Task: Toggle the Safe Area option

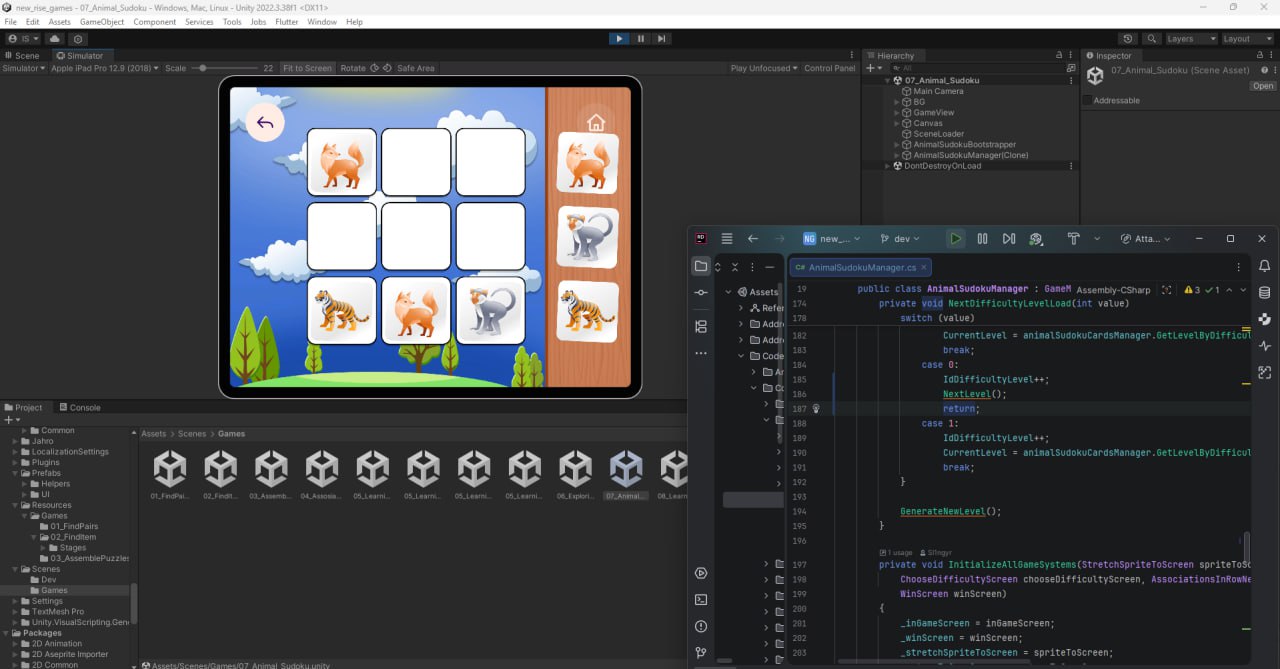Action: coord(415,68)
